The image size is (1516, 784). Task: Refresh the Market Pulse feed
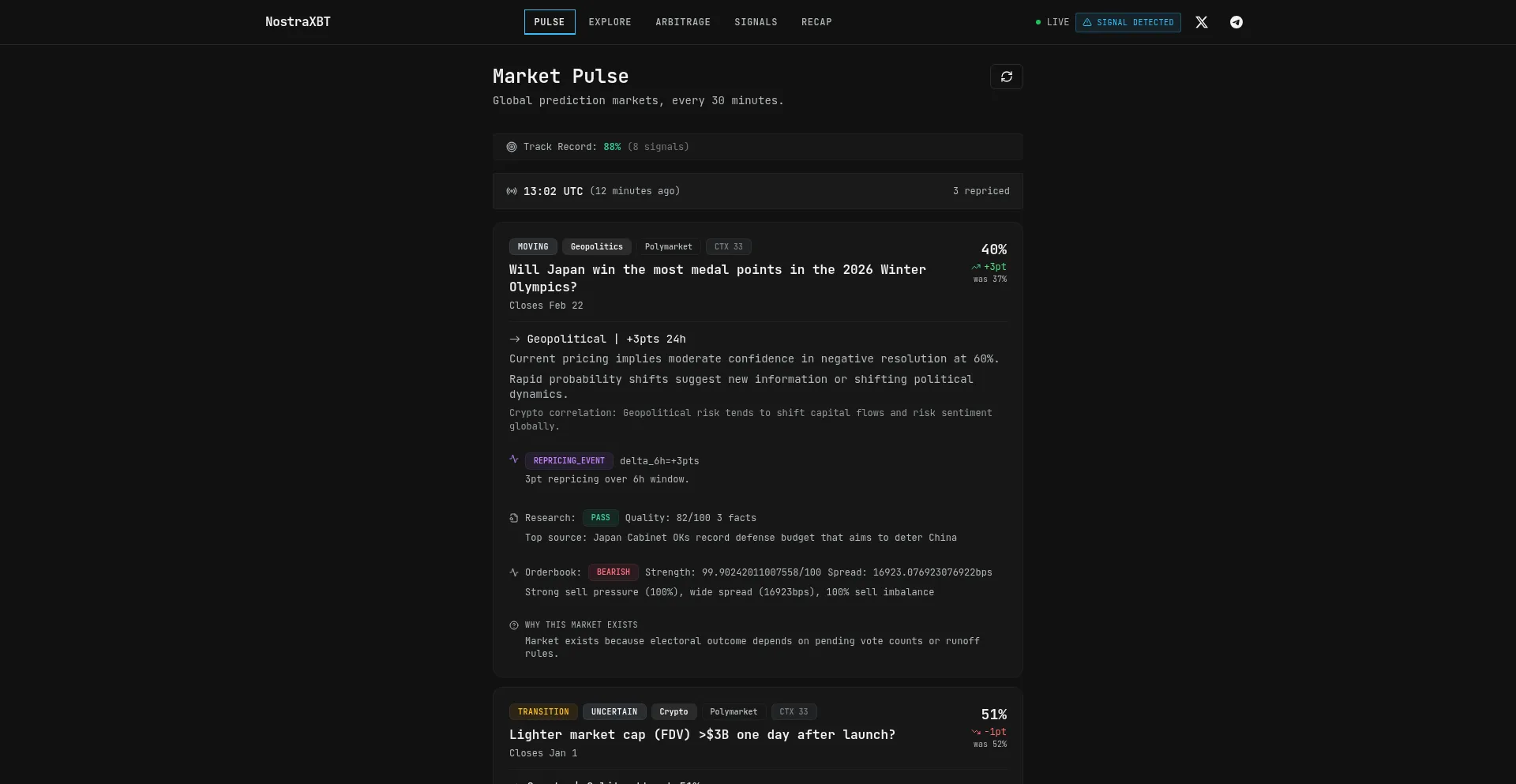(1007, 77)
